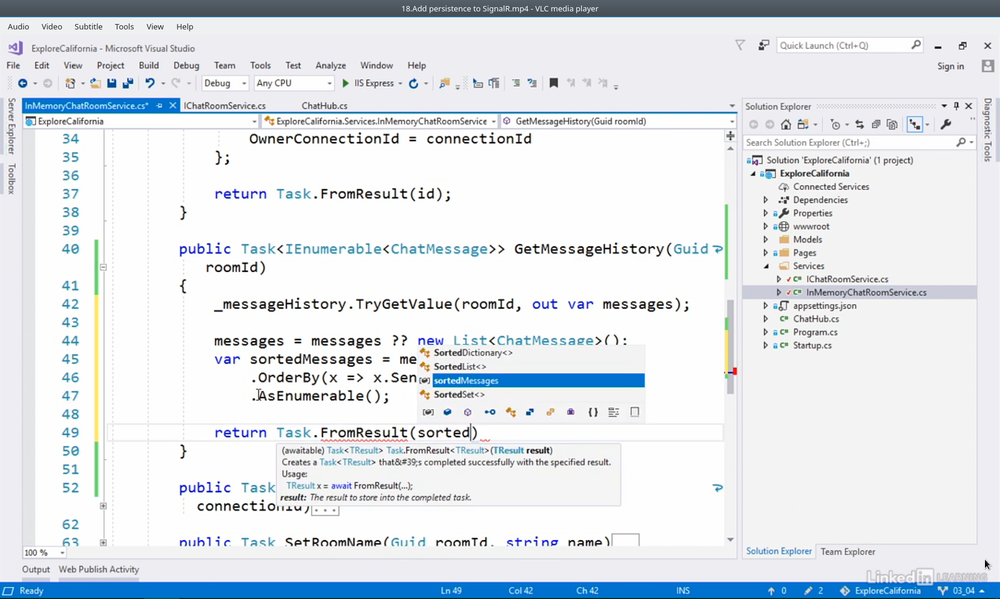
Task: Open the Analyze menu
Action: 330,66
